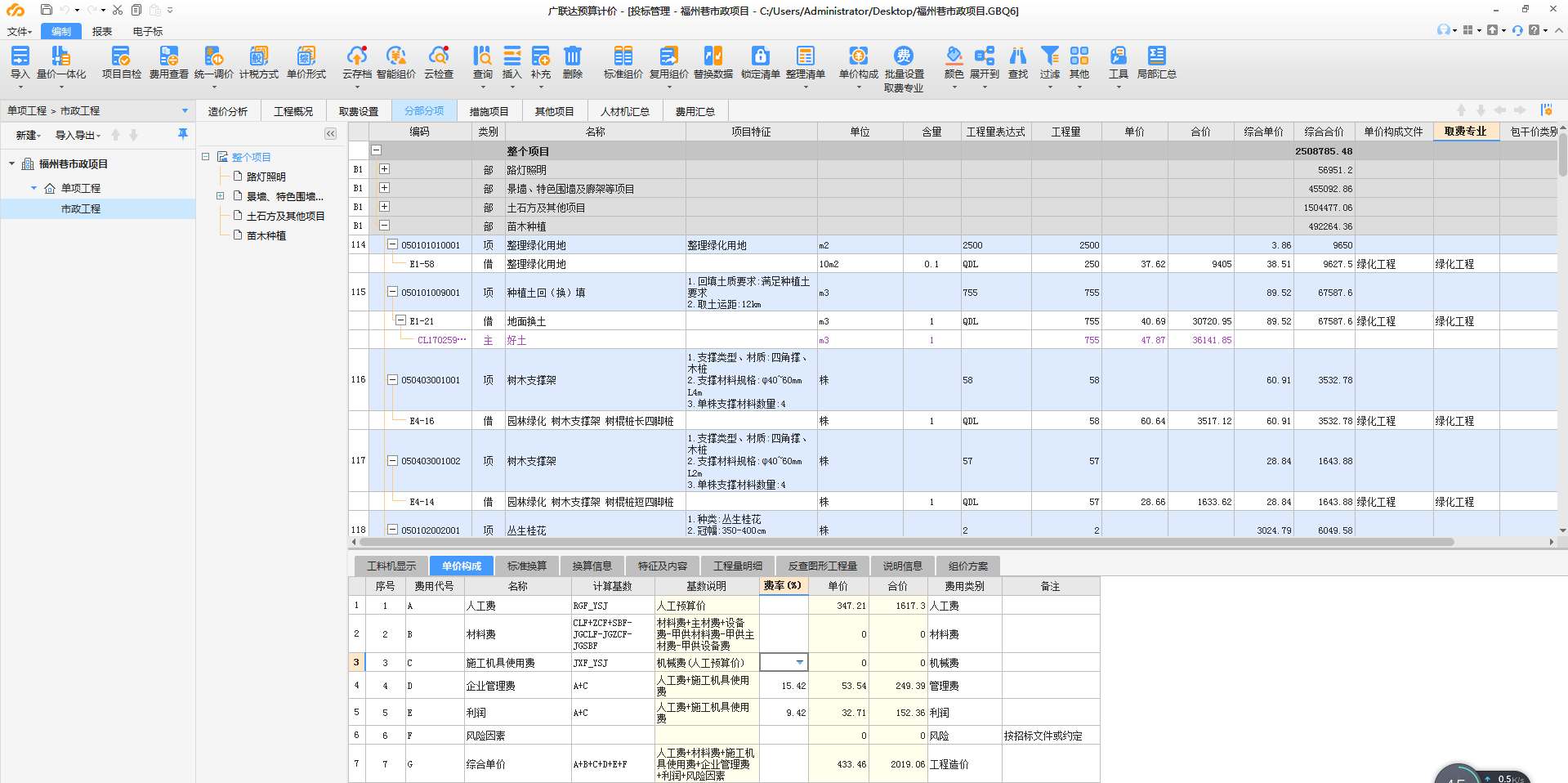Switch to the 电子标 ribbon tab
Screen dimensions: 1568x783
click(x=148, y=31)
